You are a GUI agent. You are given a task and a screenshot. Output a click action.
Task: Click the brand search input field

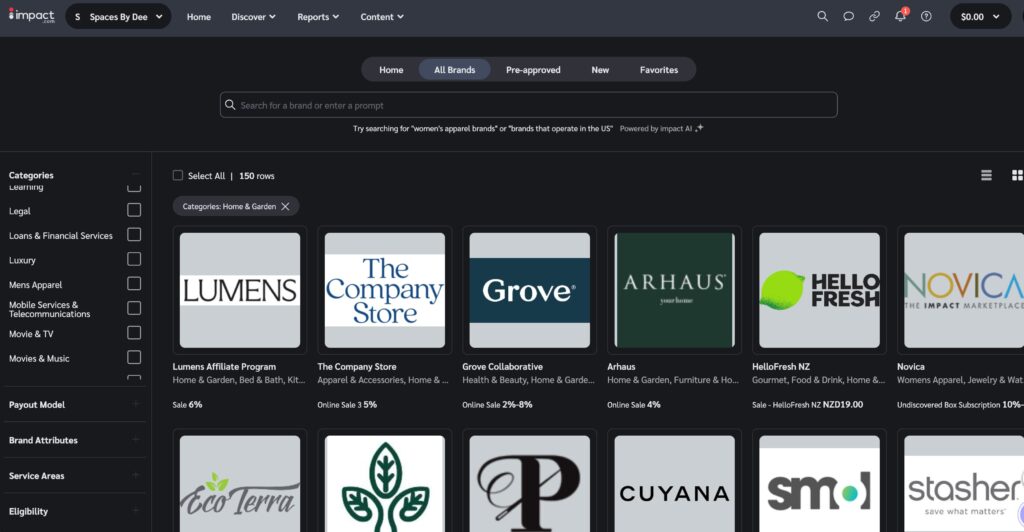pyautogui.click(x=528, y=104)
